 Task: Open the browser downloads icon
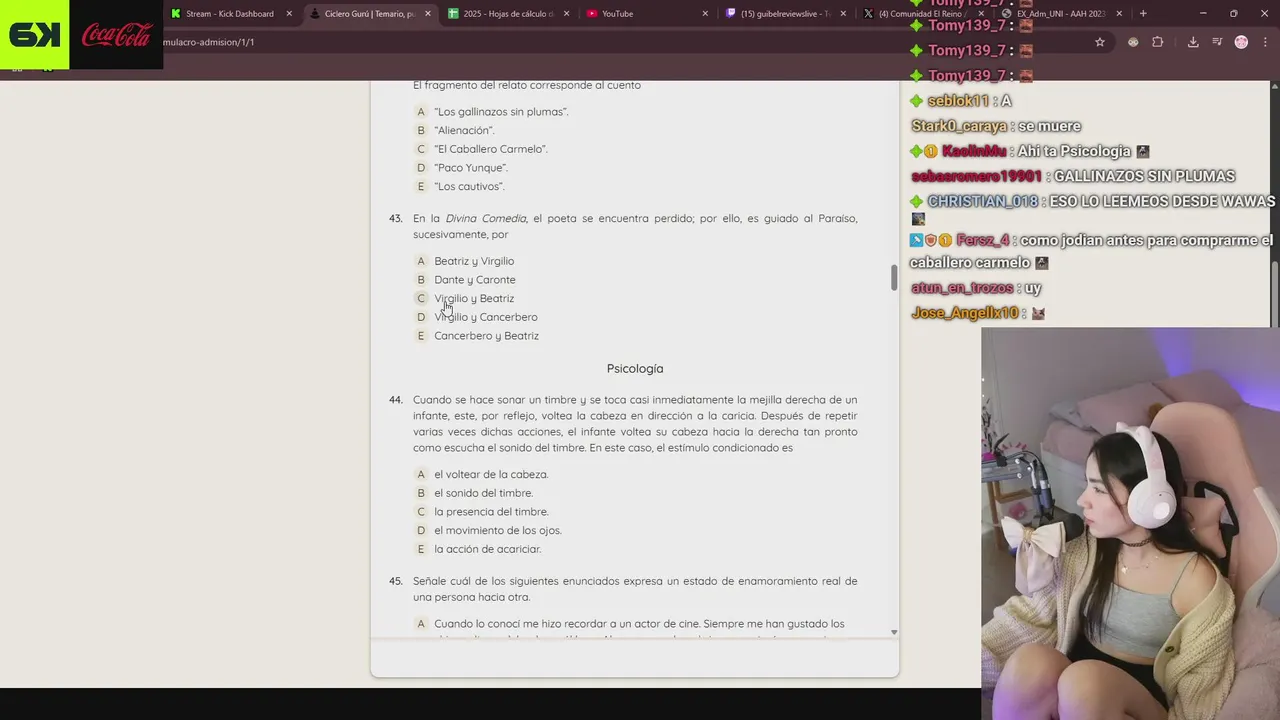pyautogui.click(x=1193, y=42)
